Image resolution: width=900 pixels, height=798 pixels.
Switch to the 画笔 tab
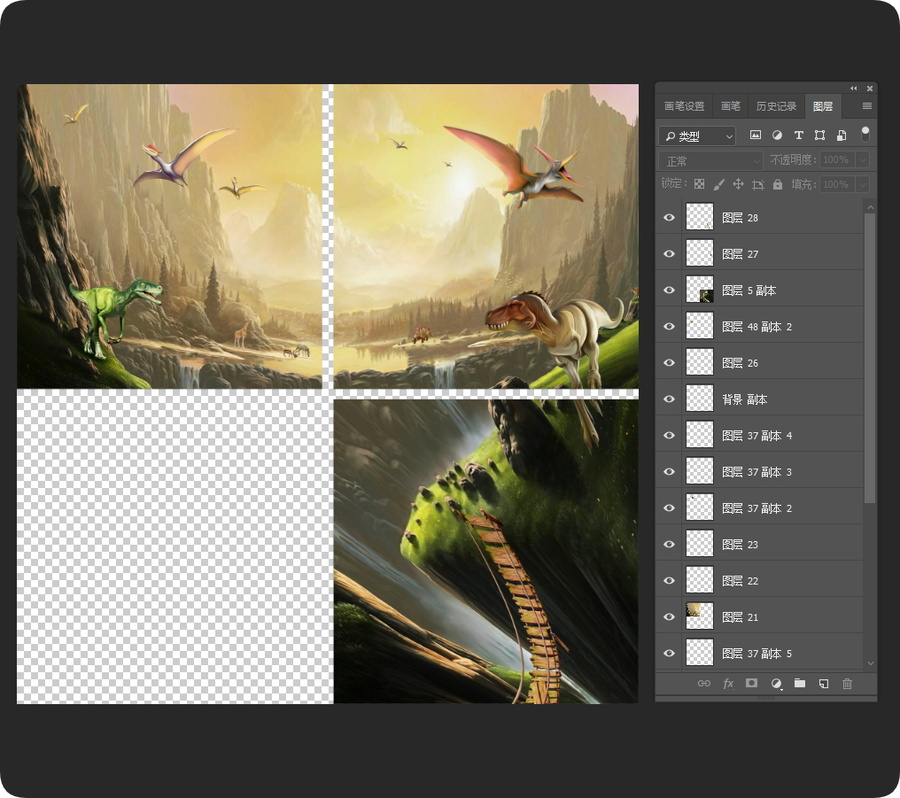point(731,106)
